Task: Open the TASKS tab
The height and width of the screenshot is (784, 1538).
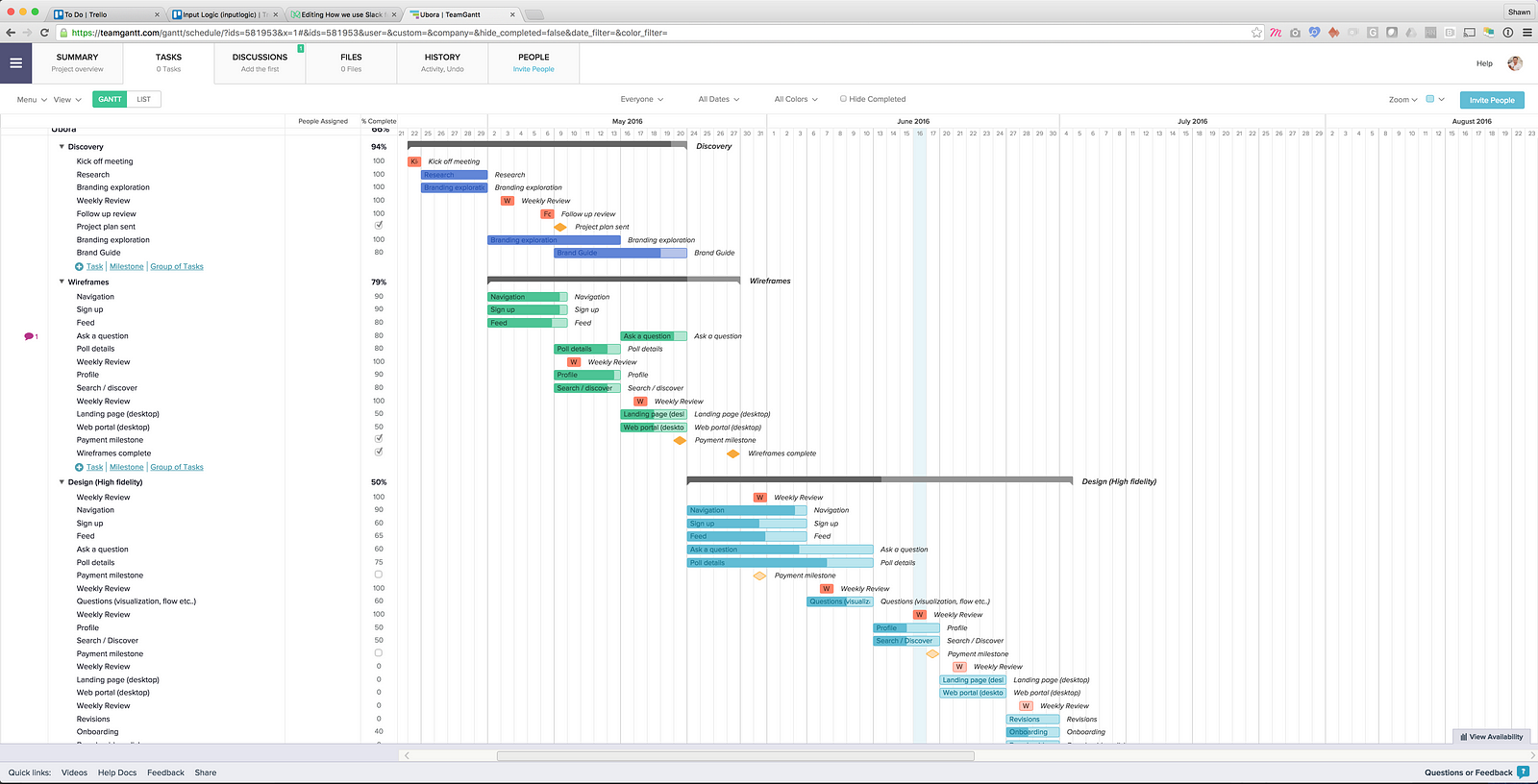Action: click(168, 63)
